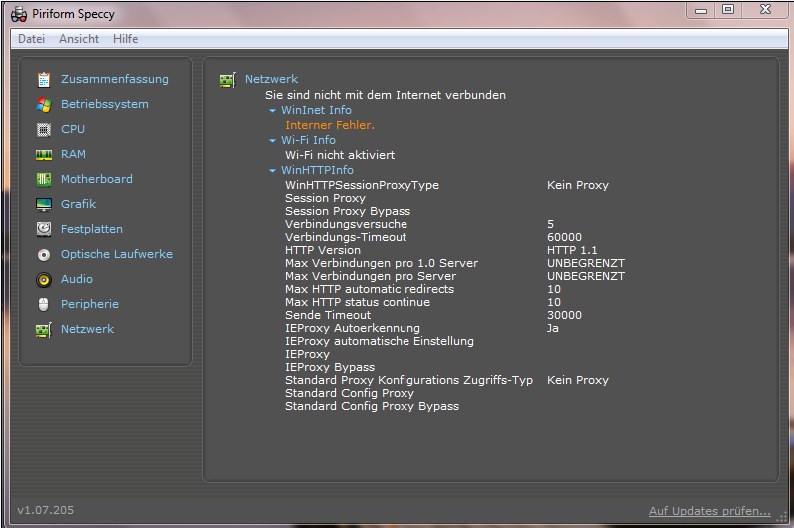Click the HTTP Version value HTTP 1.1
Screen dimensions: 794x528
click(572, 250)
